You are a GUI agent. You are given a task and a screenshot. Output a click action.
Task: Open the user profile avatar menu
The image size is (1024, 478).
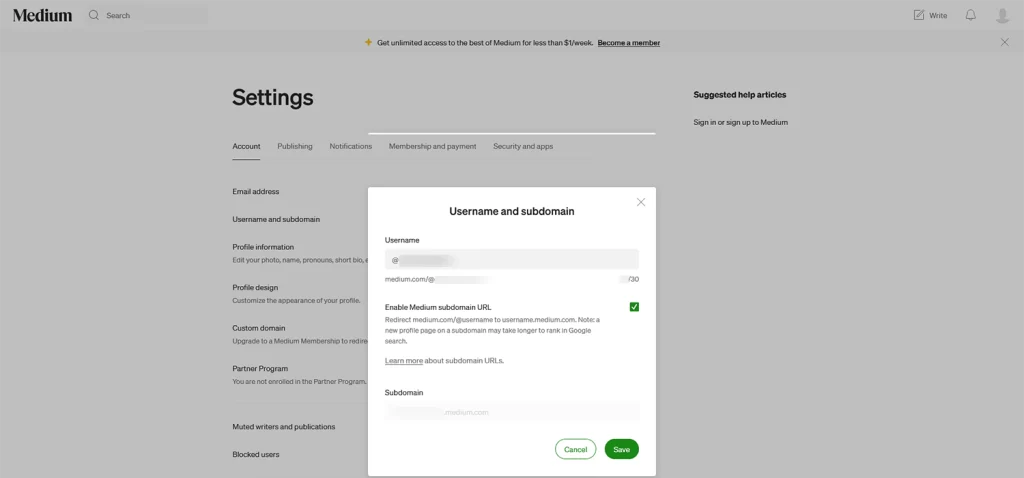1002,15
